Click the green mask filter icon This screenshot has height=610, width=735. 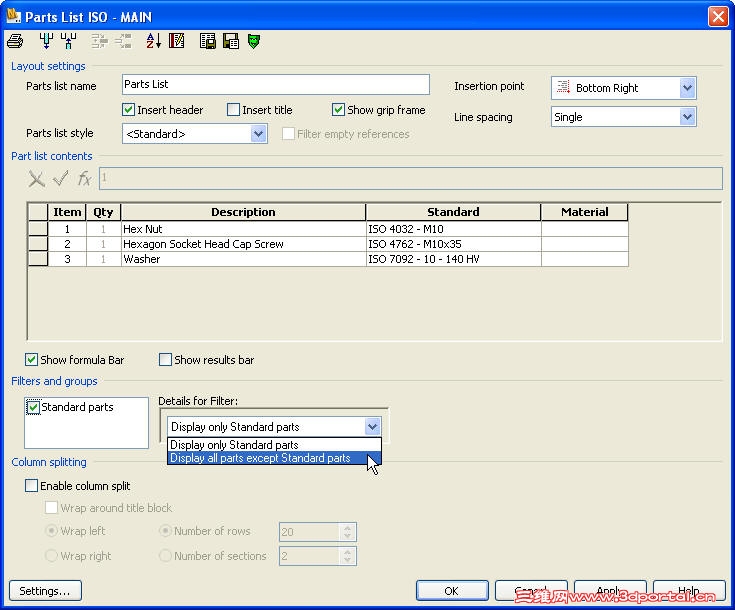[x=254, y=41]
